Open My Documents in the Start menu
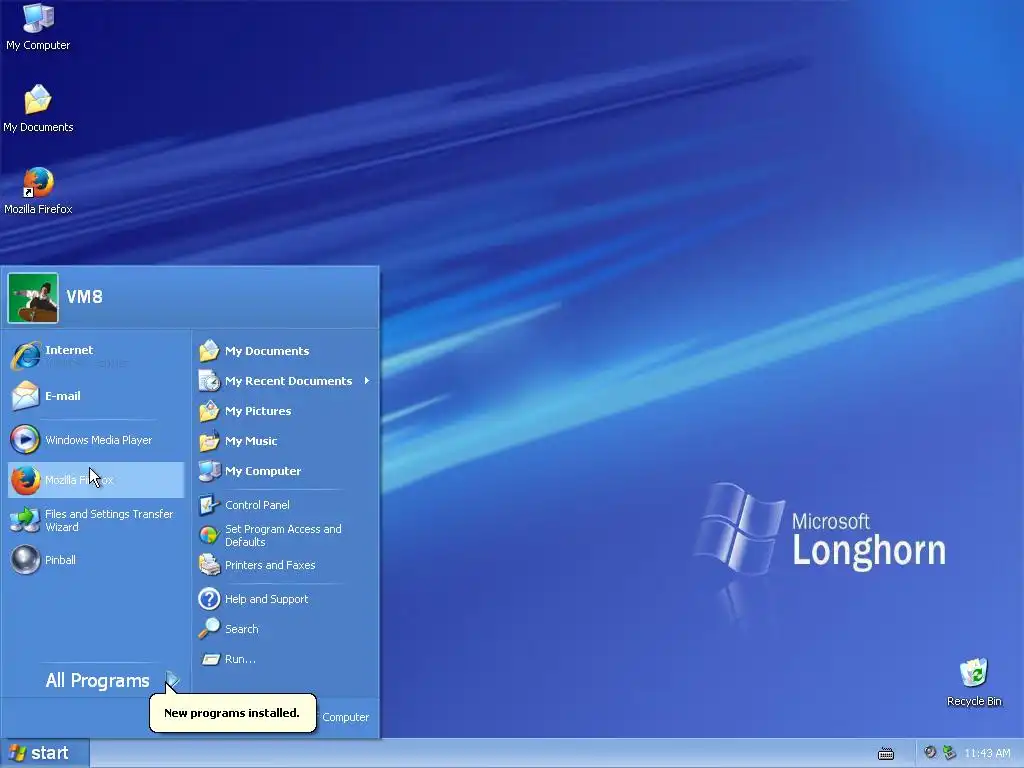This screenshot has width=1024, height=768. pos(285,351)
